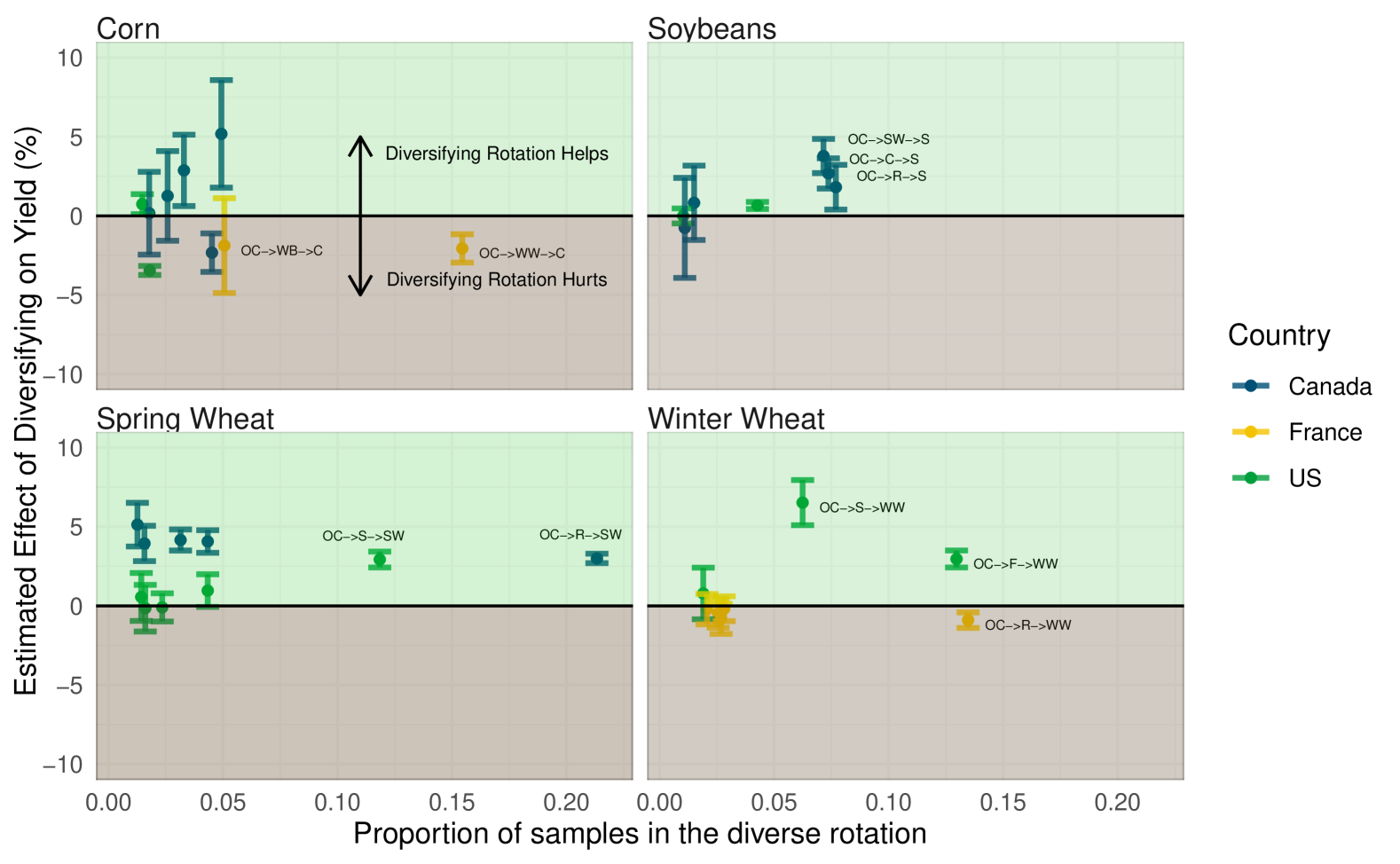1400x864 pixels.
Task: Click the OC->SW->S label in Soybeans
Action: pos(888,139)
